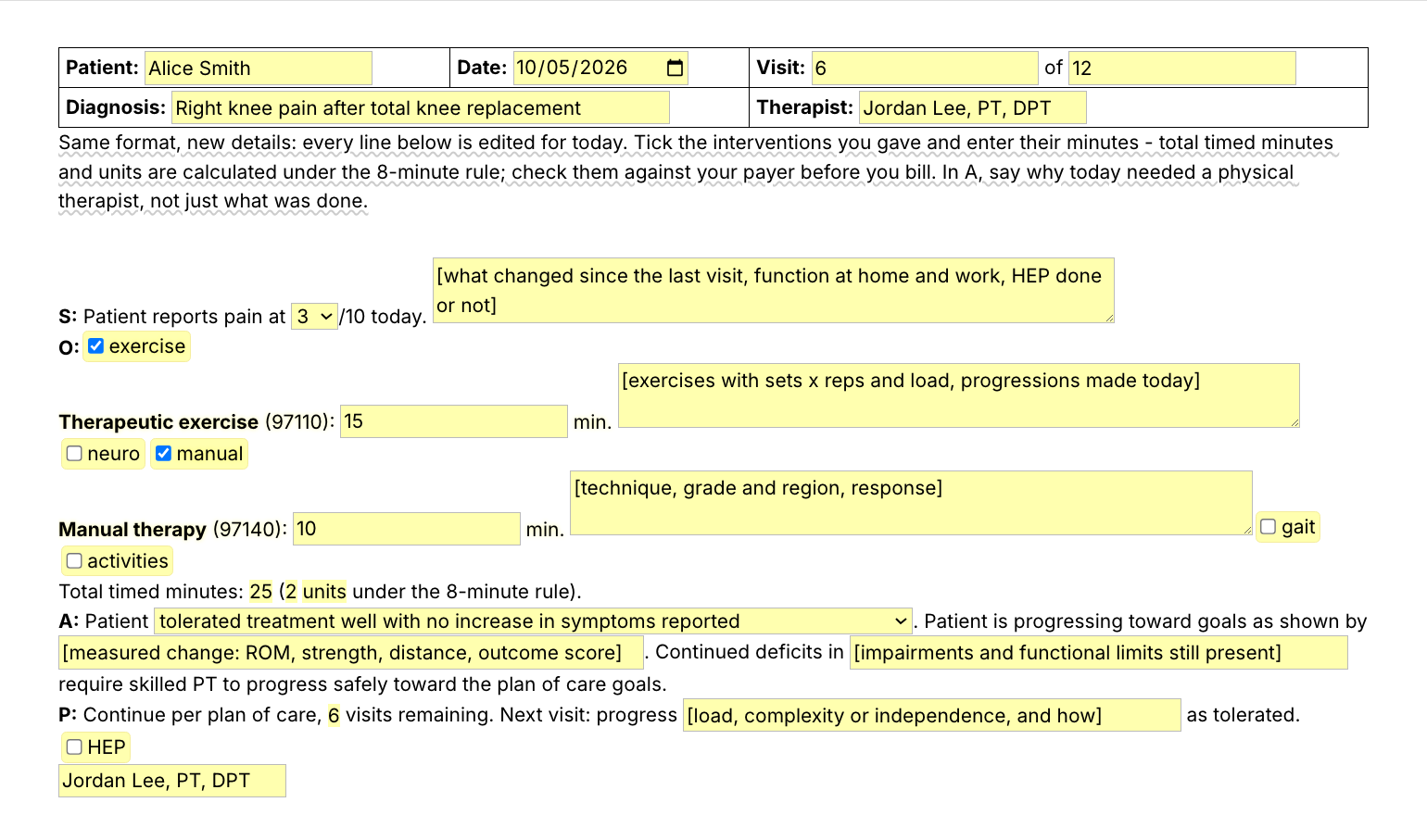Edit the Patient name field
The width and height of the screenshot is (1427, 840).
pos(259,69)
